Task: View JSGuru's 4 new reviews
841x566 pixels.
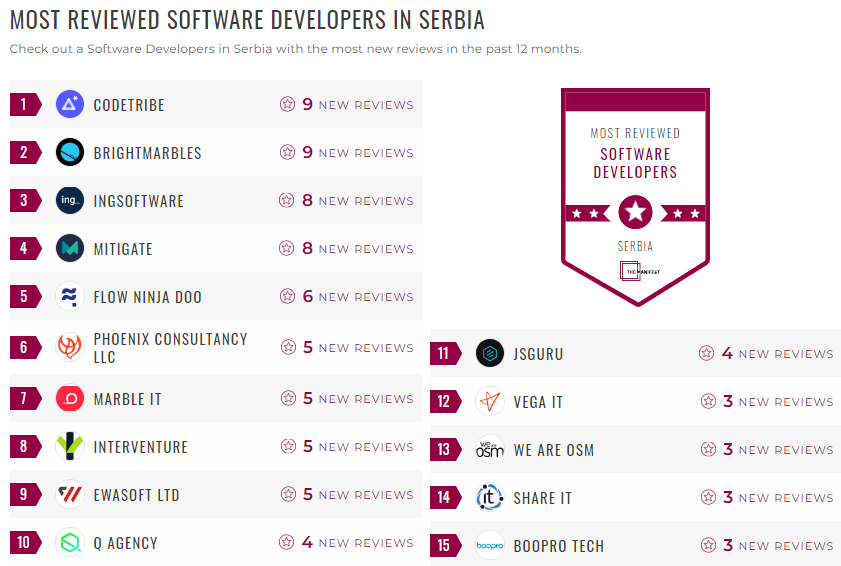Action: (x=777, y=354)
